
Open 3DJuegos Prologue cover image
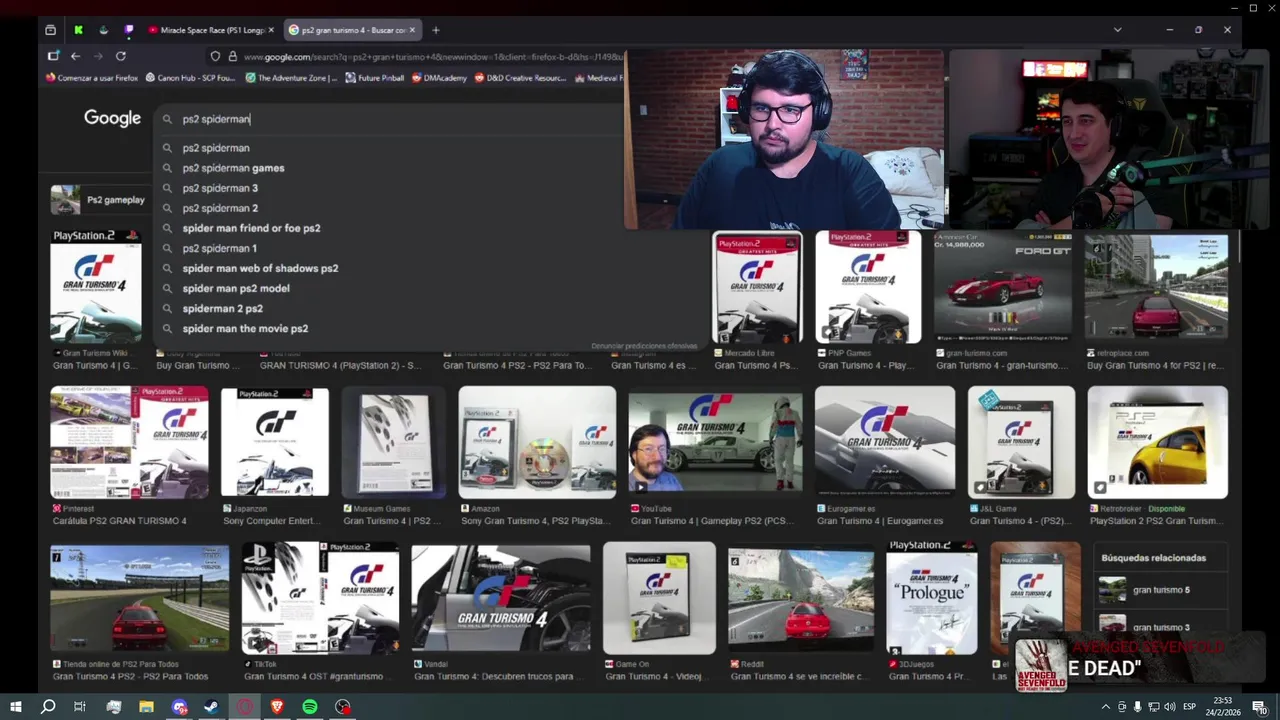[932, 598]
